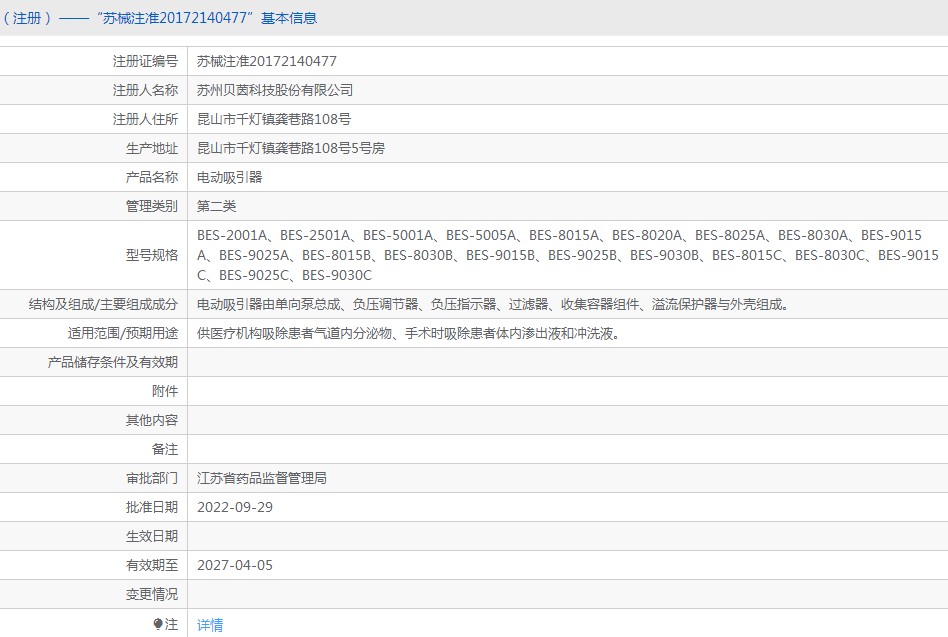The height and width of the screenshot is (637, 948).
Task: Select the 注册人名称 label
Action: click(145, 90)
